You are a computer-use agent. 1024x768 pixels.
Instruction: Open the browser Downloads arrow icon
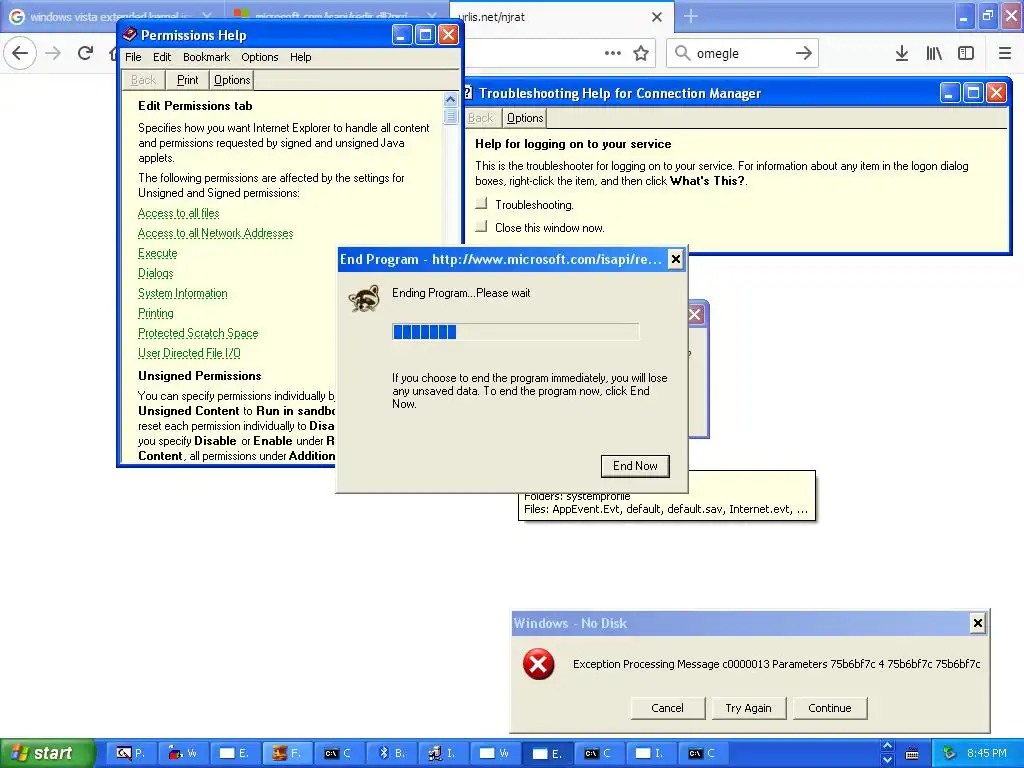click(902, 54)
